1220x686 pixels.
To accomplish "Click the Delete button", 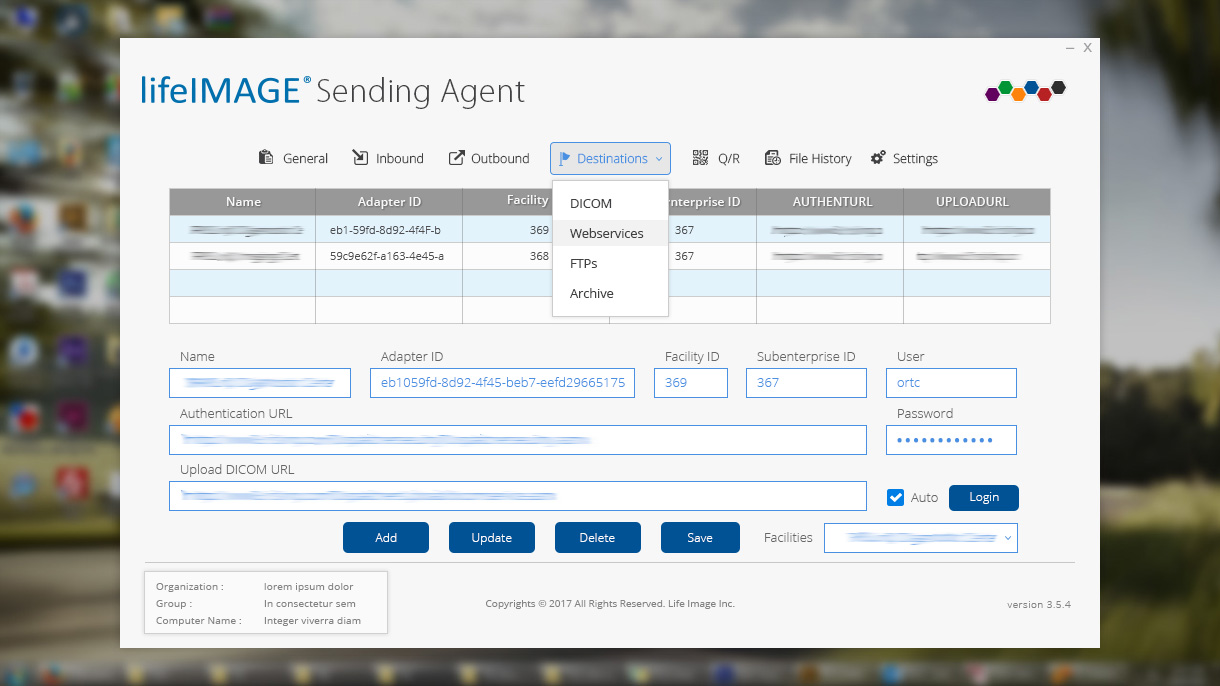I will pos(597,537).
